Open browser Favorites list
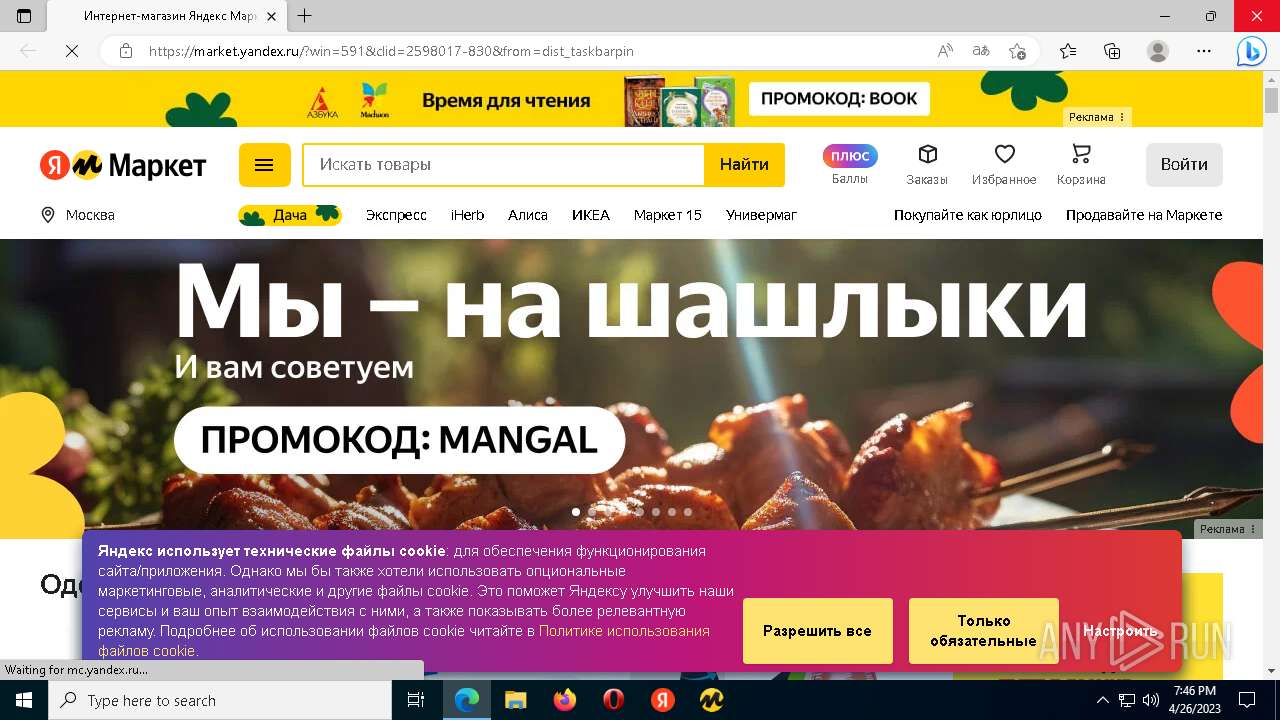1280x720 pixels. tap(1068, 51)
